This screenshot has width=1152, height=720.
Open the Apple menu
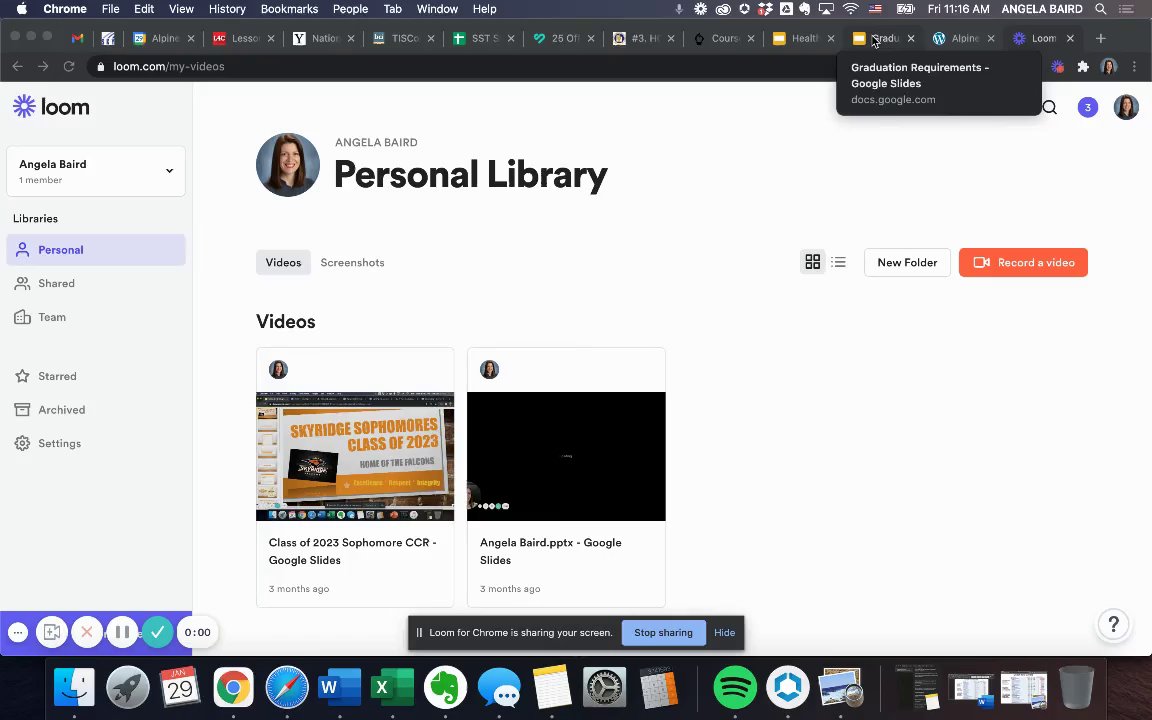(21, 9)
